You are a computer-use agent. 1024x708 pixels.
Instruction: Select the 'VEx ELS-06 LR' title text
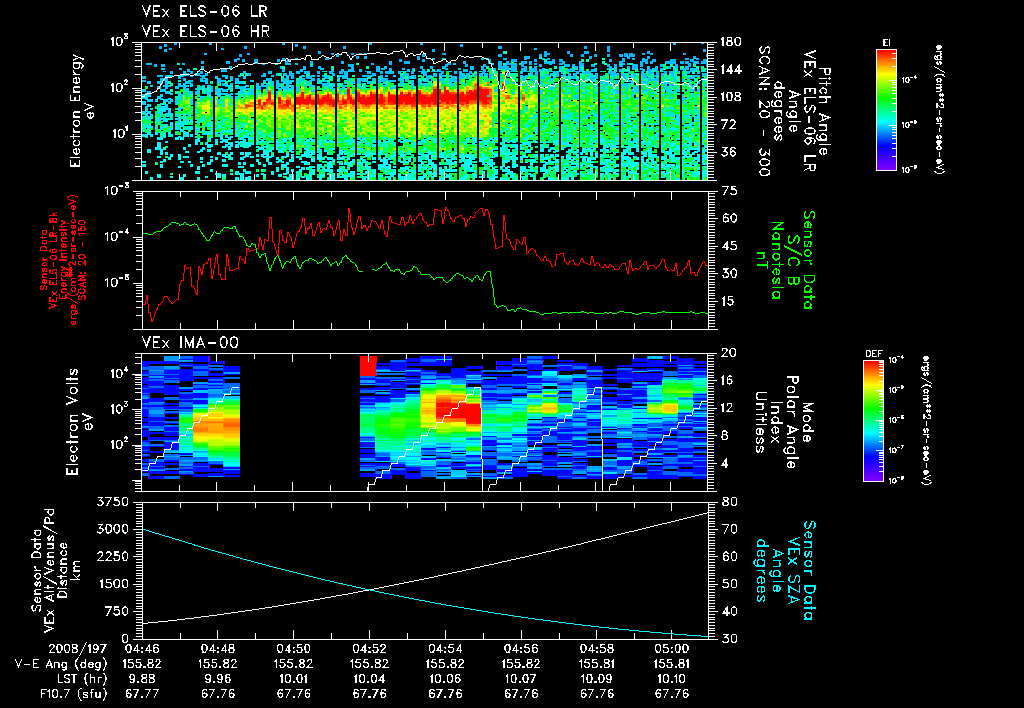(x=204, y=11)
